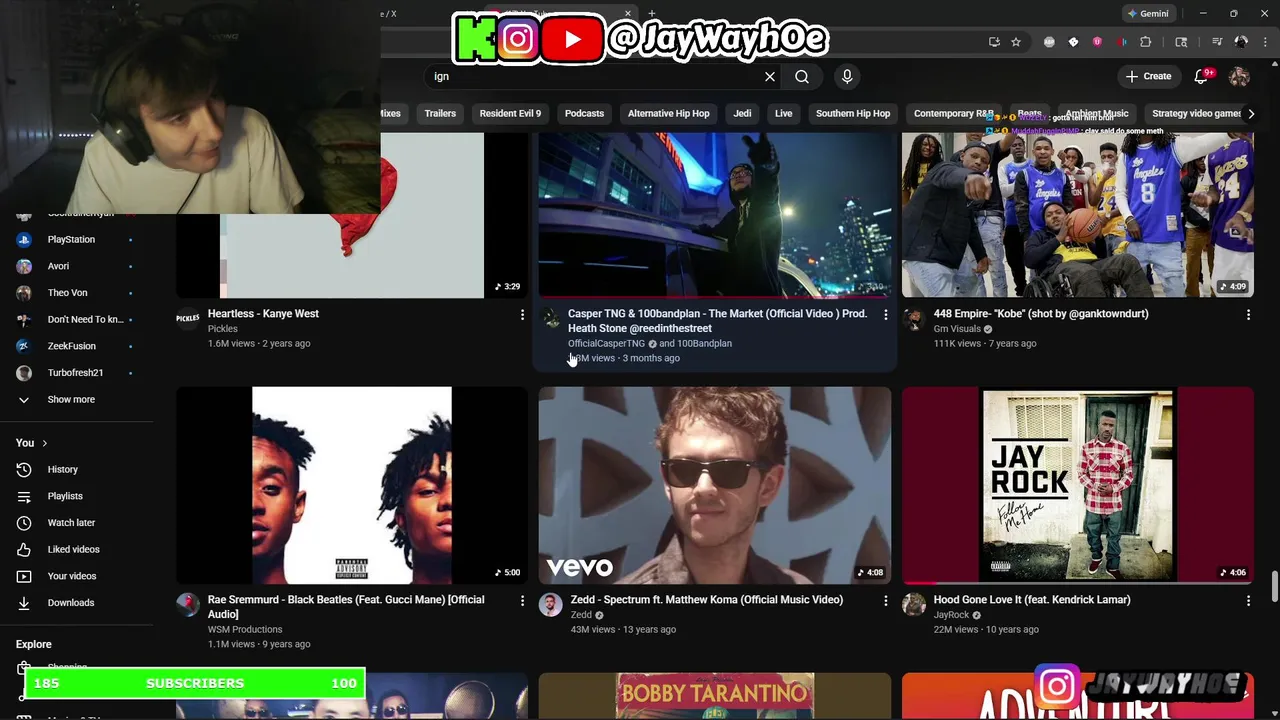
Task: Play the Jay Rock Follow Me Home thumbnail
Action: (x=1078, y=485)
